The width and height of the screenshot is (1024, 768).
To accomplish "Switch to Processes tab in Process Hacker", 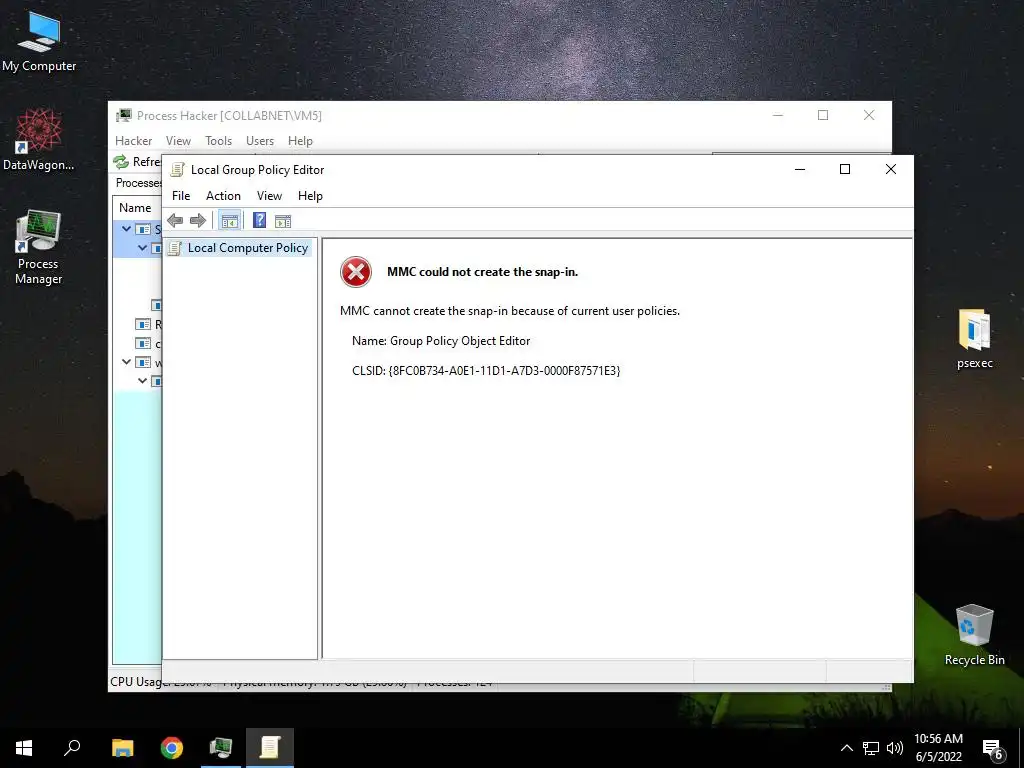I will [x=138, y=183].
